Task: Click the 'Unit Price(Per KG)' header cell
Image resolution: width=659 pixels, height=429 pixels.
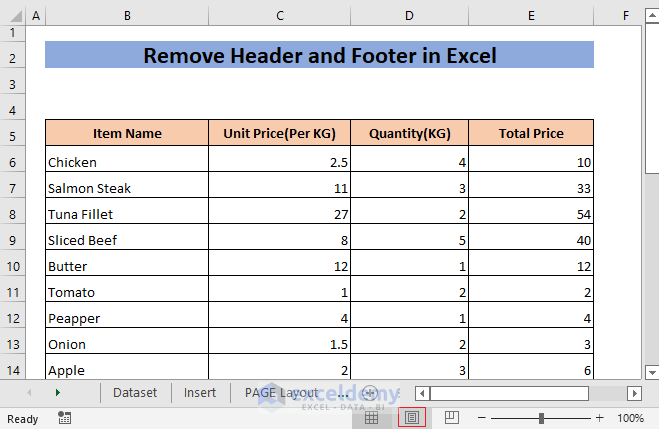Action: tap(279, 133)
